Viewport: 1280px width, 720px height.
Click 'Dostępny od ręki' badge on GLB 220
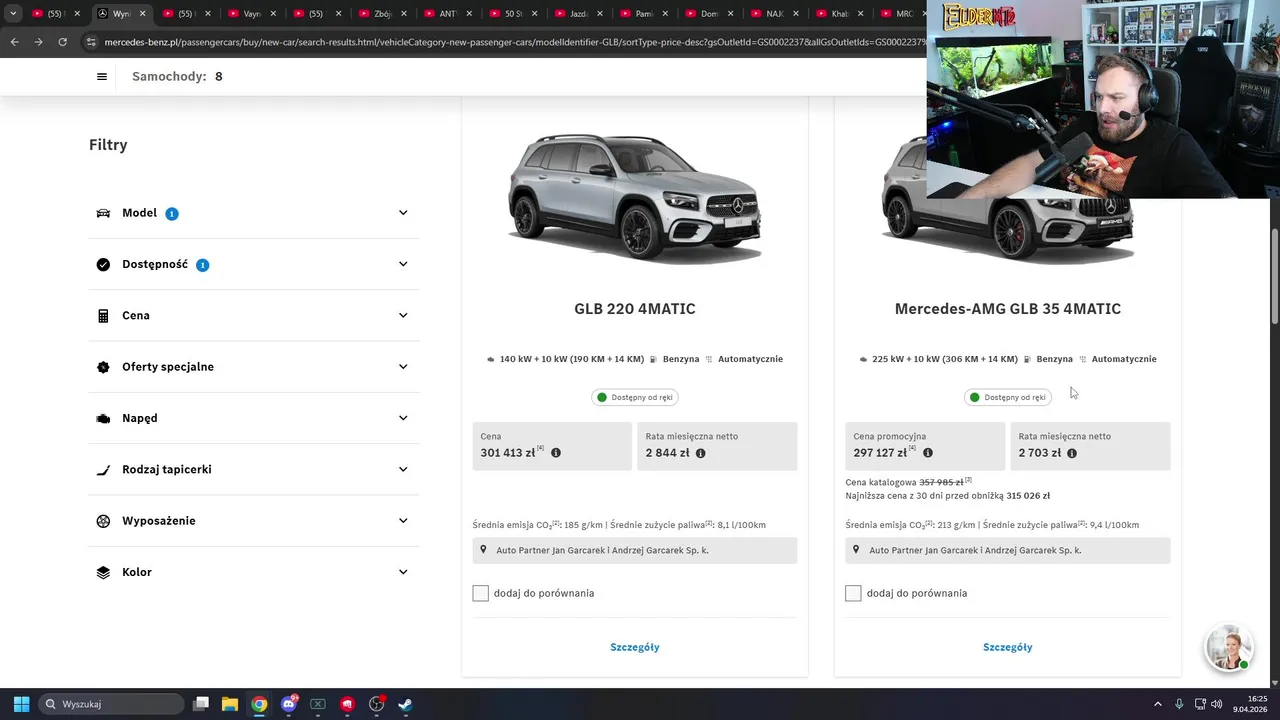[x=635, y=397]
